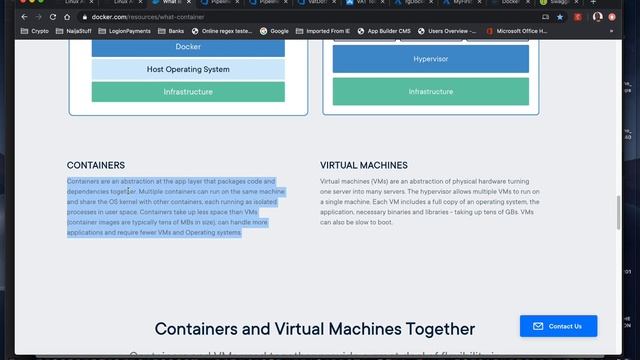This screenshot has width=640, height=360.
Task: Open the App Builder CMS bookmark
Action: 384,31
